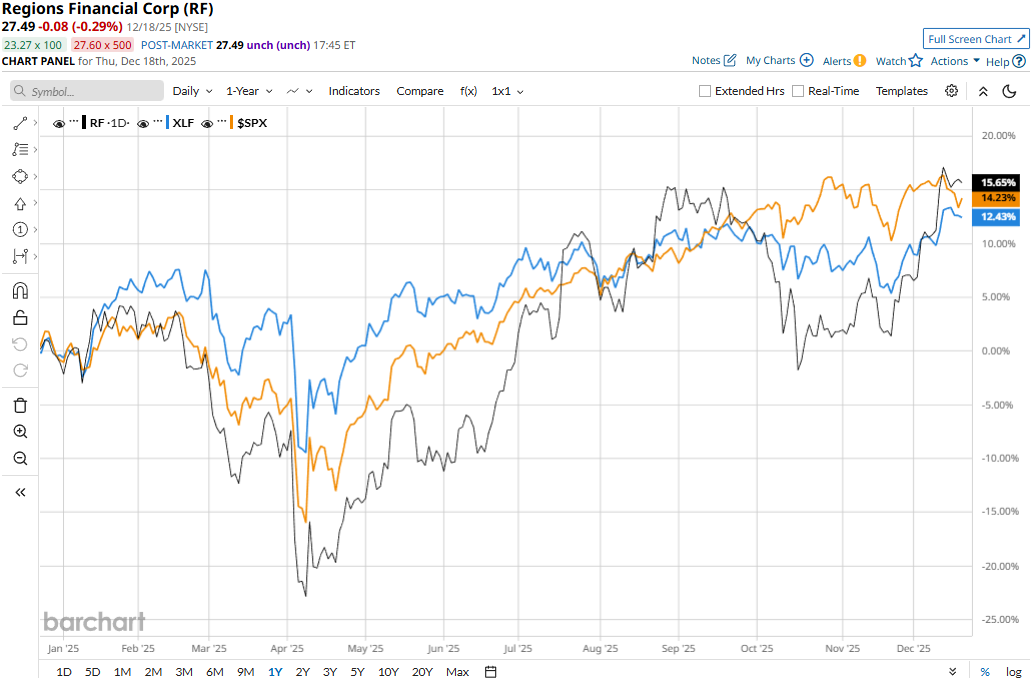Expand the Actions dropdown menu
This screenshot has width=1032, height=678.
coord(955,61)
